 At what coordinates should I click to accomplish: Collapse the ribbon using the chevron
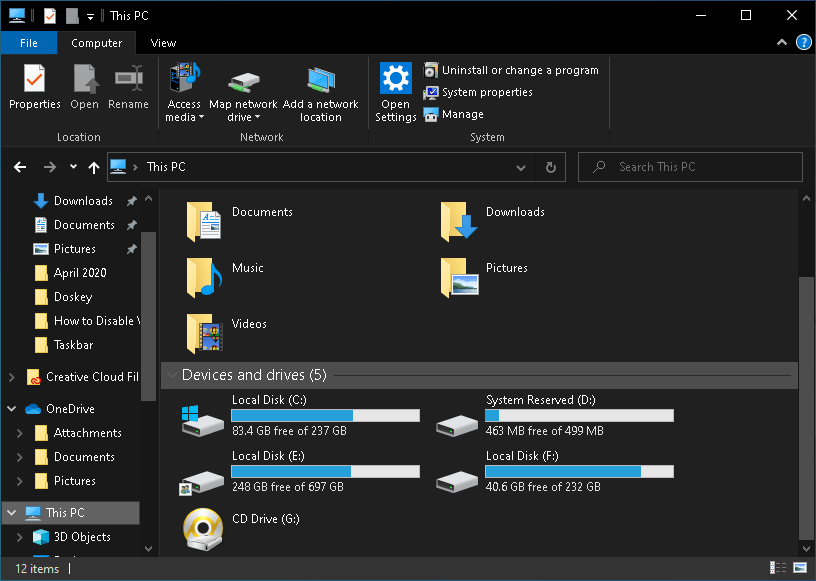point(781,43)
